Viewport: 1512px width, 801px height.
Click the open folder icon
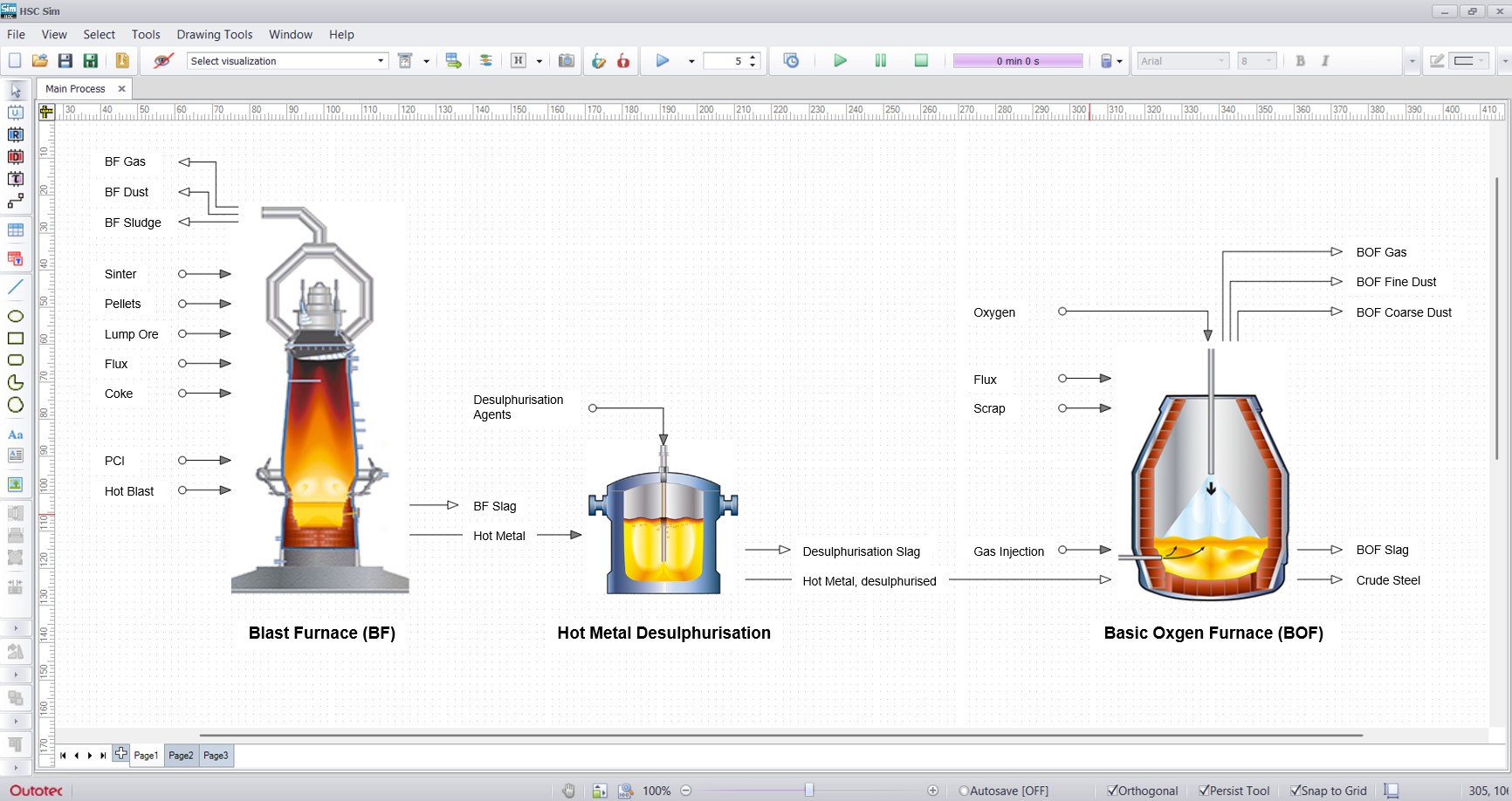(x=40, y=60)
